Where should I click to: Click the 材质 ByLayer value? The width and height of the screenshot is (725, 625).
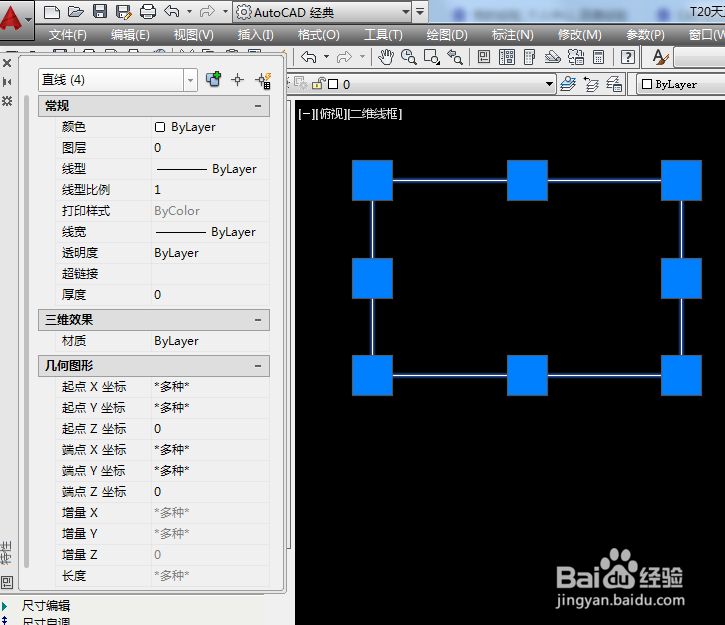coord(210,341)
